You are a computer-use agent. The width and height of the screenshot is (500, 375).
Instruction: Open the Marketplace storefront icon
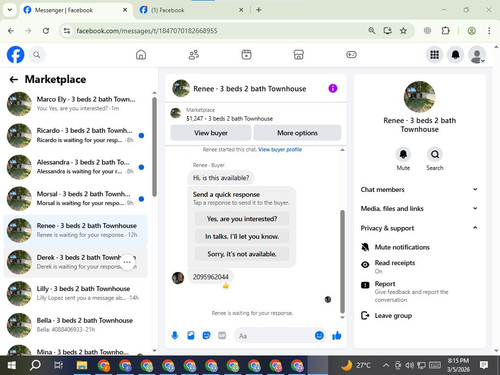[x=299, y=55]
